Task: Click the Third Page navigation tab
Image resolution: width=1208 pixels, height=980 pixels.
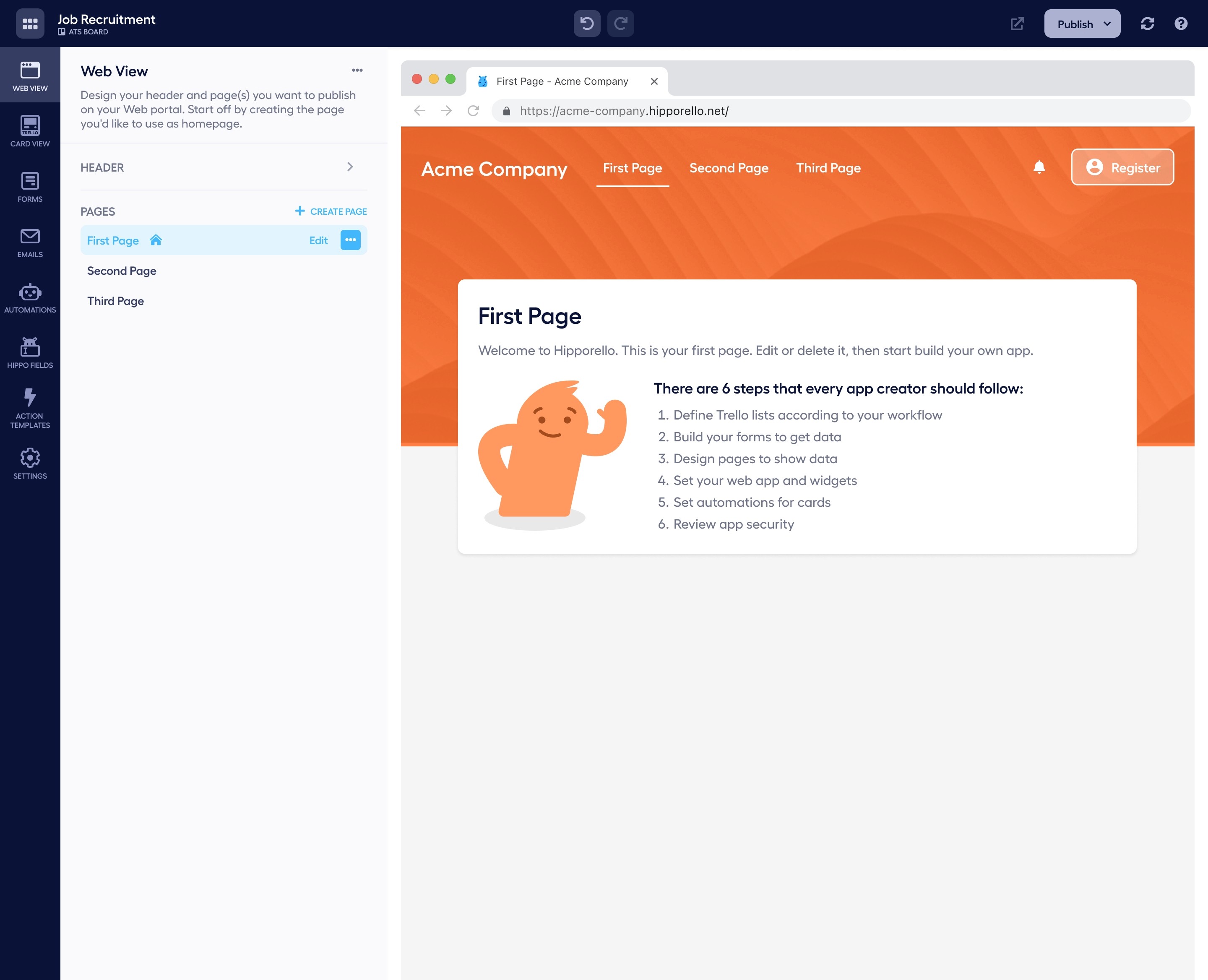Action: 828,167
